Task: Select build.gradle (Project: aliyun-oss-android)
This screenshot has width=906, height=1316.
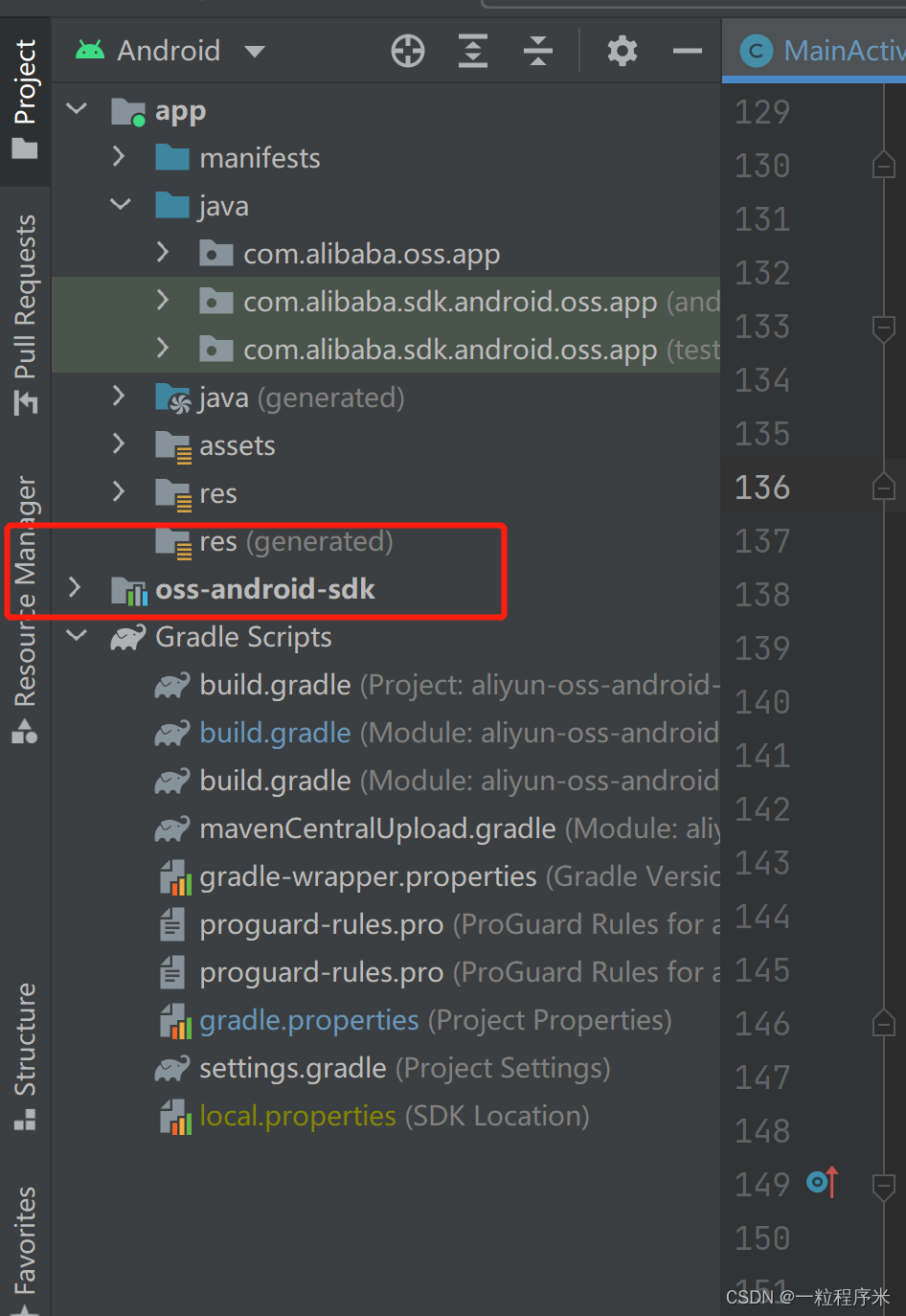Action: [386, 685]
